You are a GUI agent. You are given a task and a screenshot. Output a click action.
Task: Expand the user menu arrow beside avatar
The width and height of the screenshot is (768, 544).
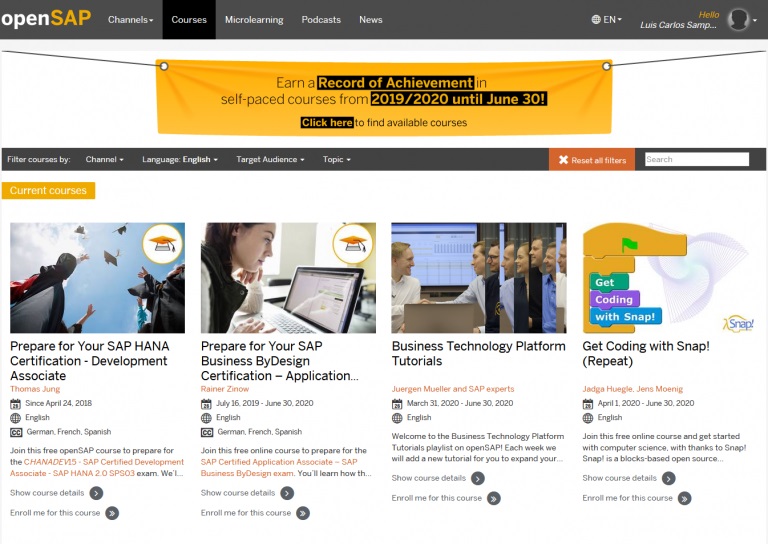click(755, 20)
